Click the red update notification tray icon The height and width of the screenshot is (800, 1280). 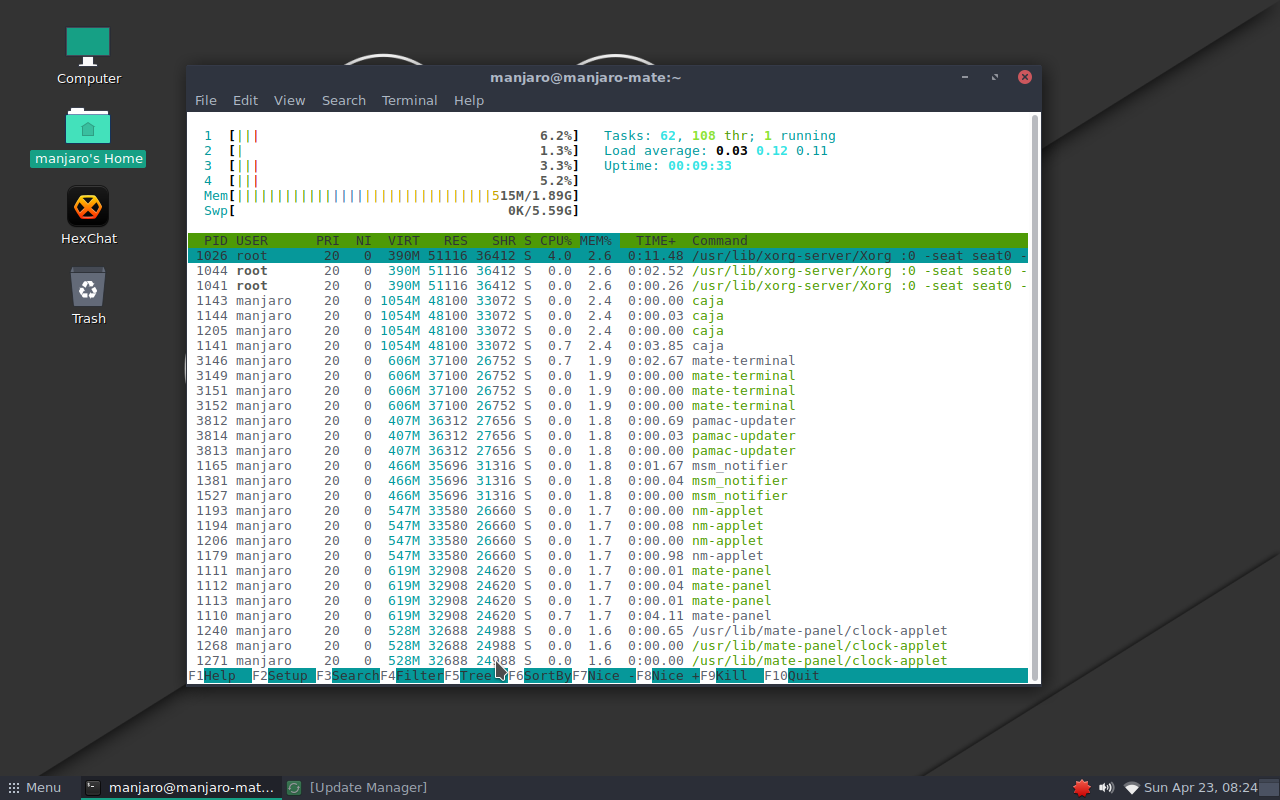click(x=1081, y=787)
